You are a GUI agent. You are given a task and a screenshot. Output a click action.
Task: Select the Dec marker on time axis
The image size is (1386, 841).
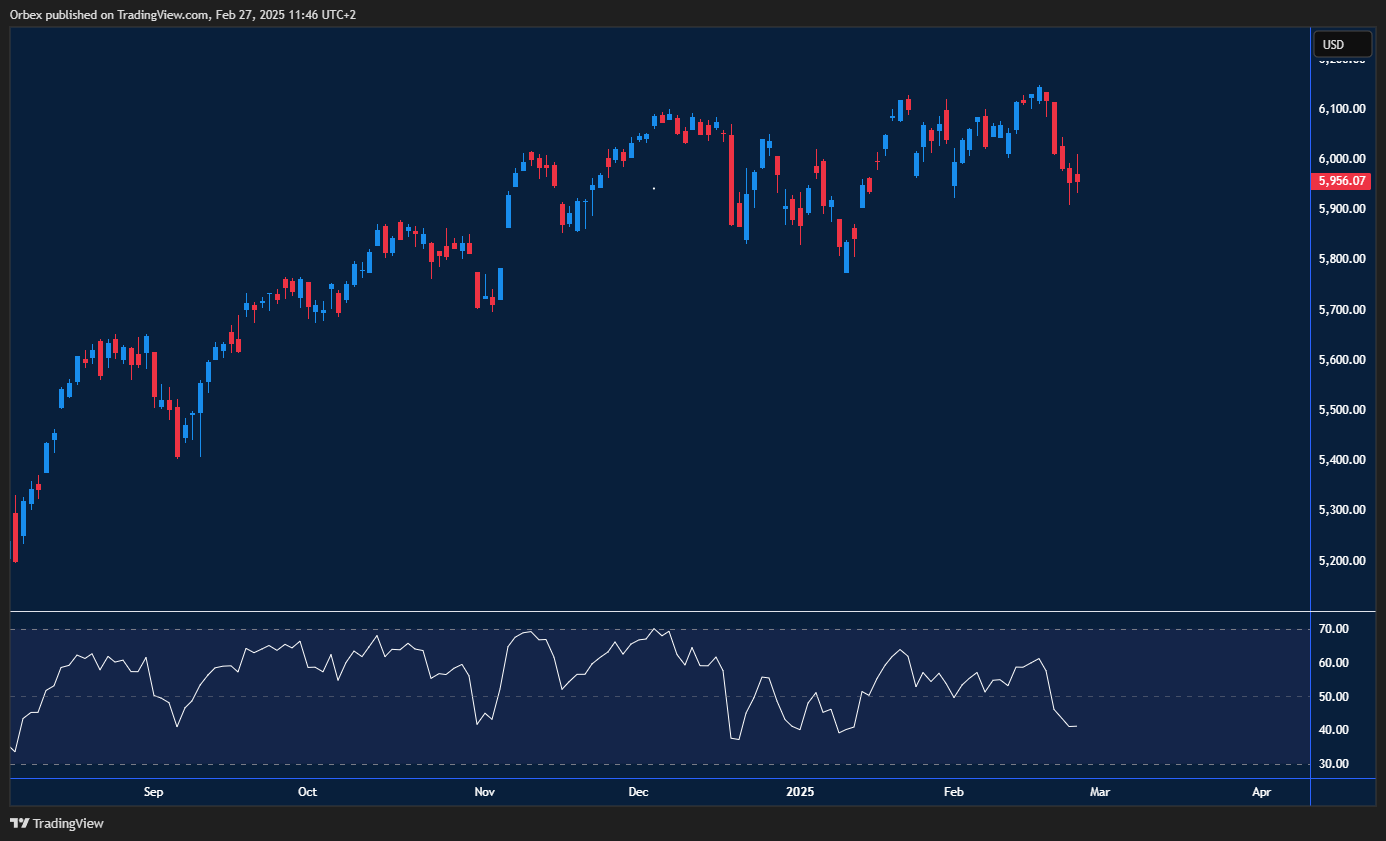[639, 792]
